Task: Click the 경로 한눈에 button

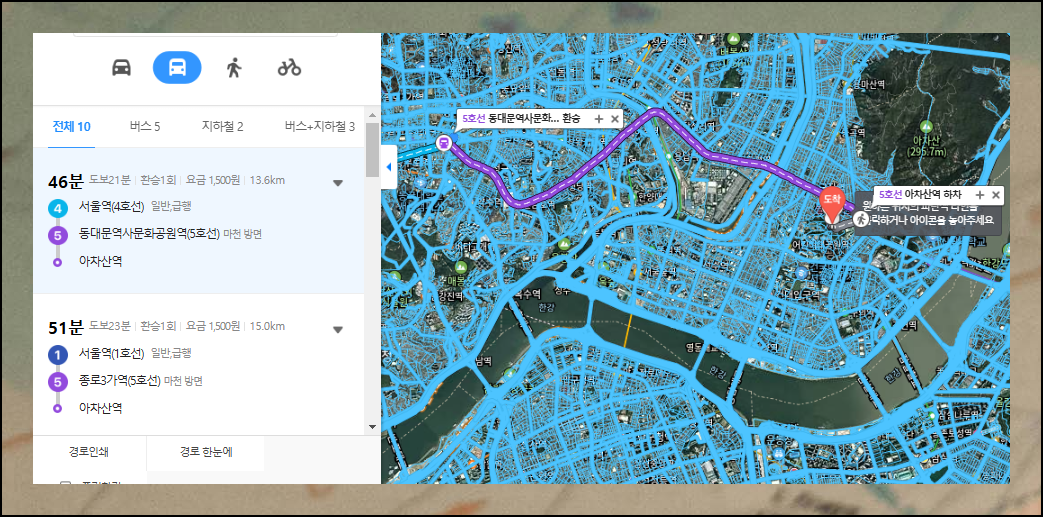Action: (x=206, y=452)
